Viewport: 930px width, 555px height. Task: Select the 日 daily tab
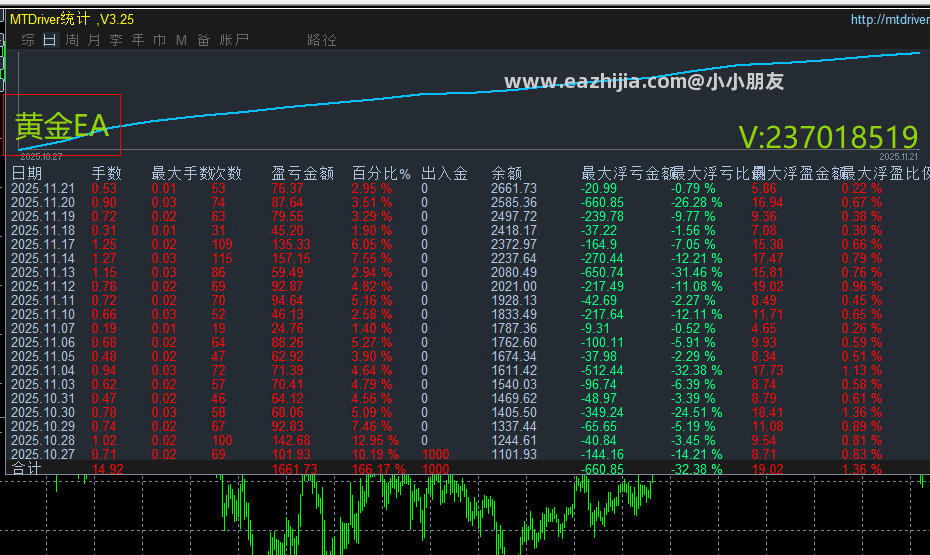[50, 40]
